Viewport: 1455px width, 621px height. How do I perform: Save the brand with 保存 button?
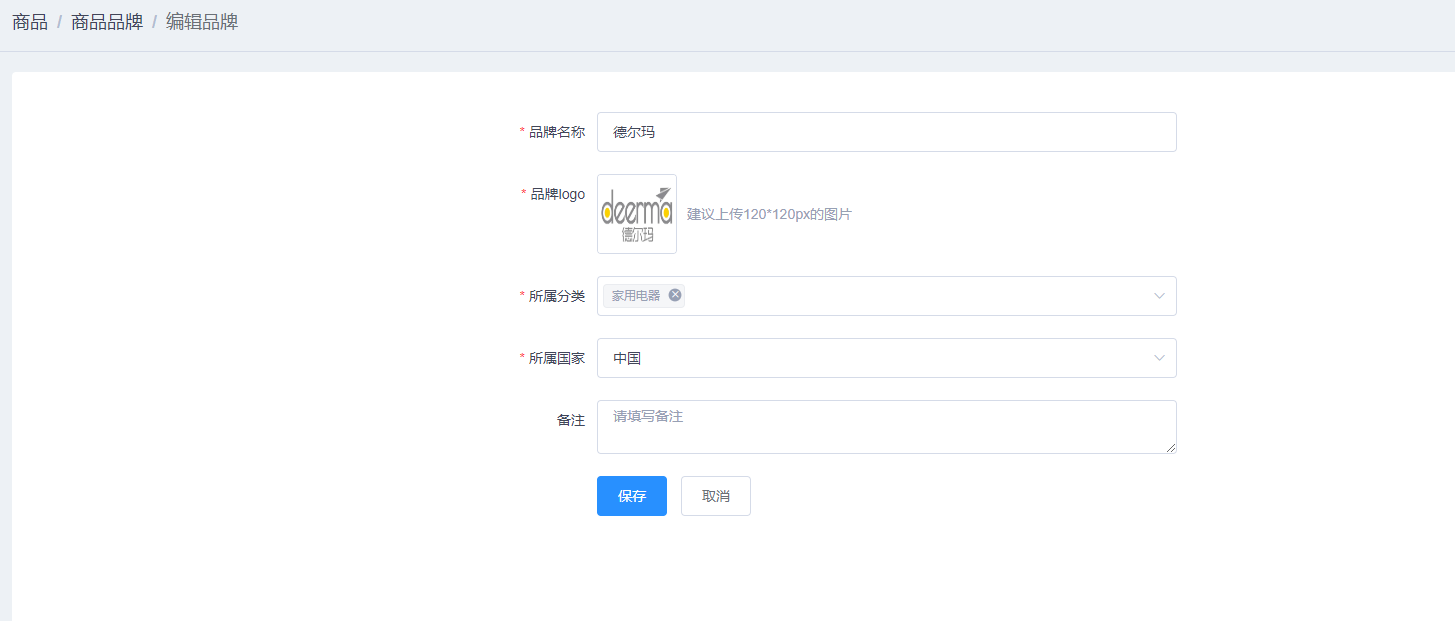(632, 496)
